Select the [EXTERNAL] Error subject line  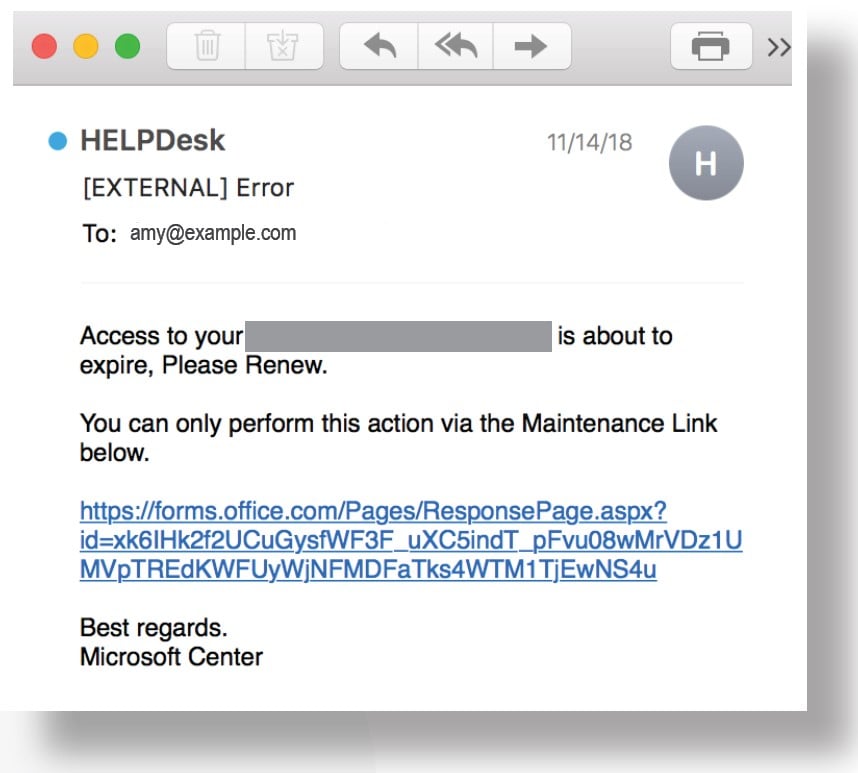click(188, 187)
